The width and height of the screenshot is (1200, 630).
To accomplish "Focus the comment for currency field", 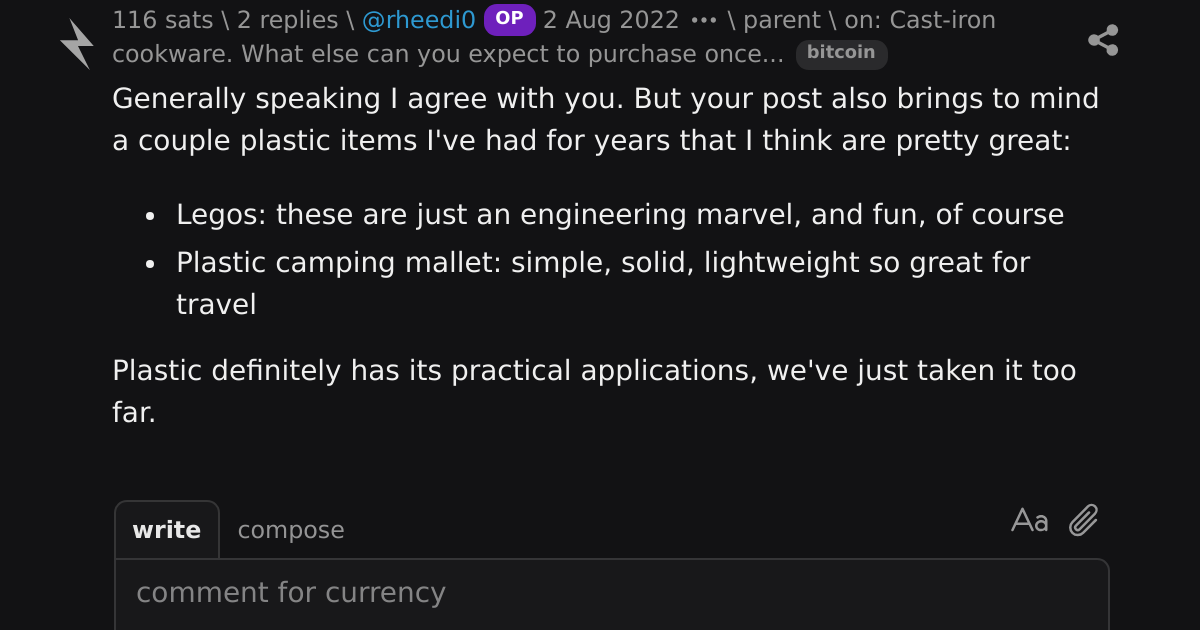I will click(612, 594).
